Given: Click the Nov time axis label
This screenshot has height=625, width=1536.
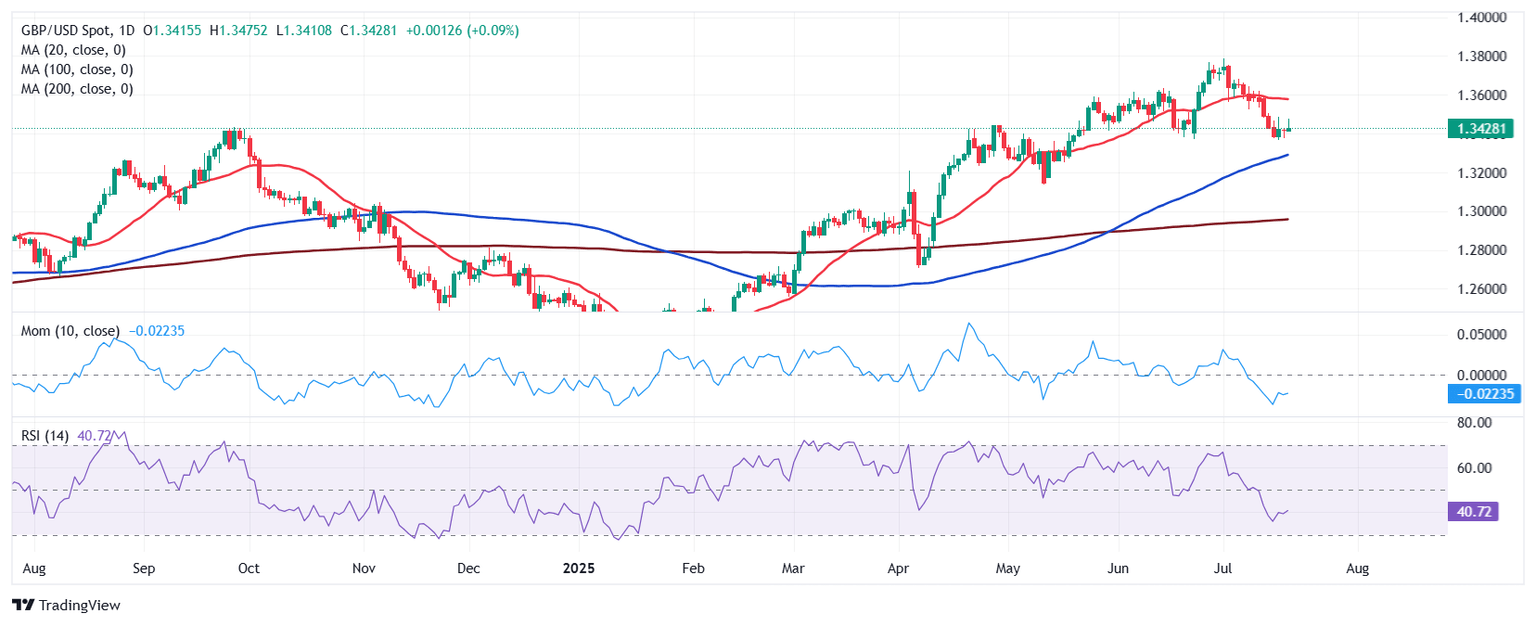Looking at the screenshot, I should coord(364,569).
